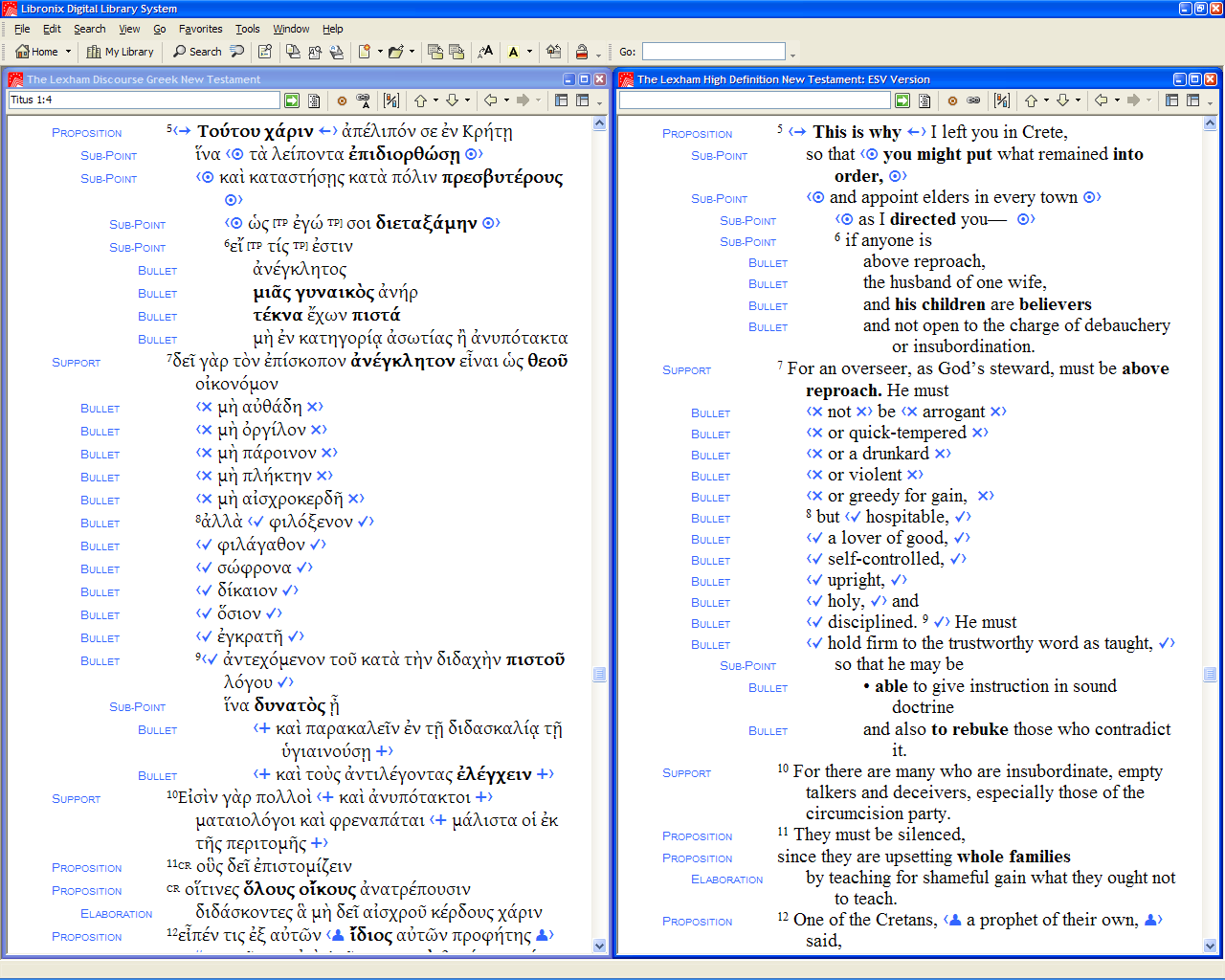The width and height of the screenshot is (1225, 980).
Task: Click the stacked documents icon after notes
Action: 293,52
